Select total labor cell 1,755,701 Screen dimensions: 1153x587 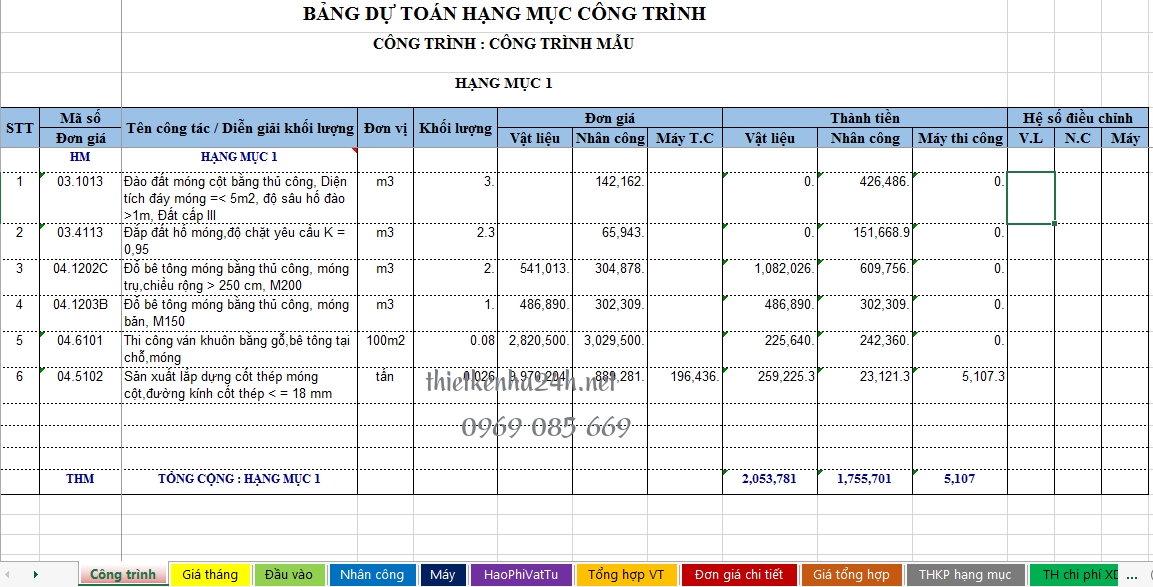click(x=865, y=481)
